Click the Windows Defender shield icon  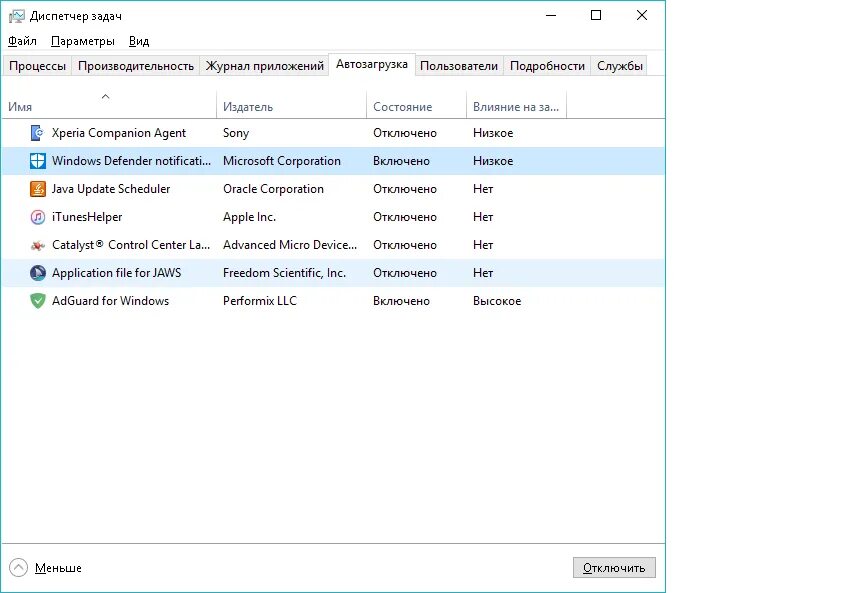[37, 161]
